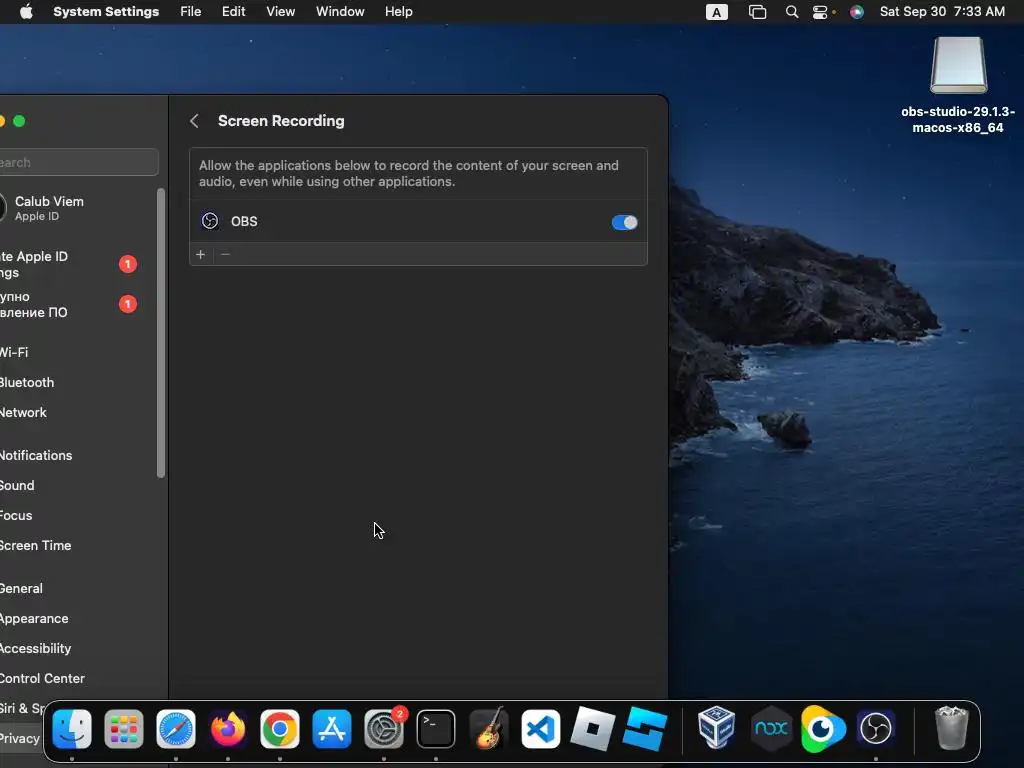Open the System Settings menu
1024x768 pixels.
point(106,12)
